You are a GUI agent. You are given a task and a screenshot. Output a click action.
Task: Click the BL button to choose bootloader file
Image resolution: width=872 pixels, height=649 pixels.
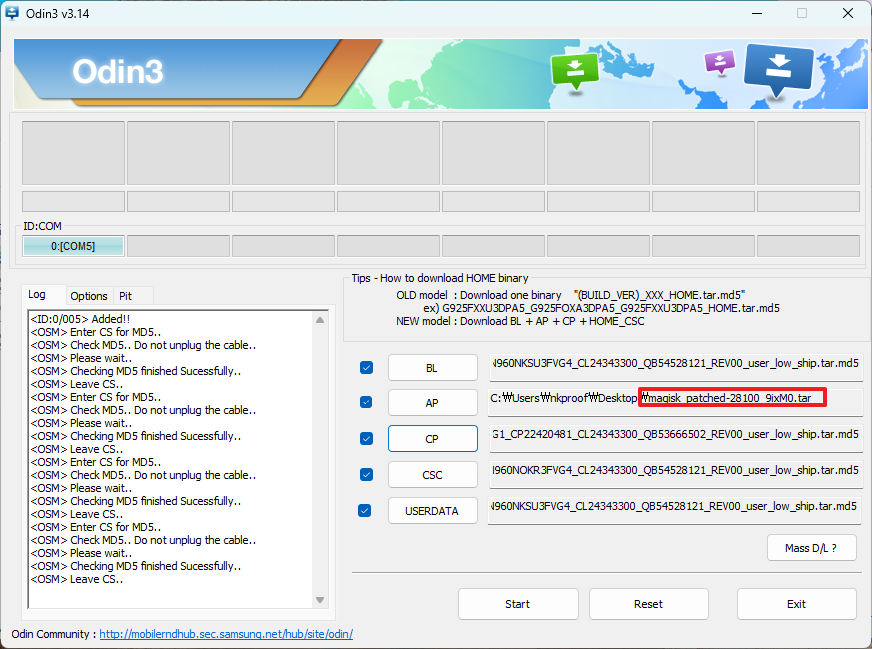click(432, 368)
